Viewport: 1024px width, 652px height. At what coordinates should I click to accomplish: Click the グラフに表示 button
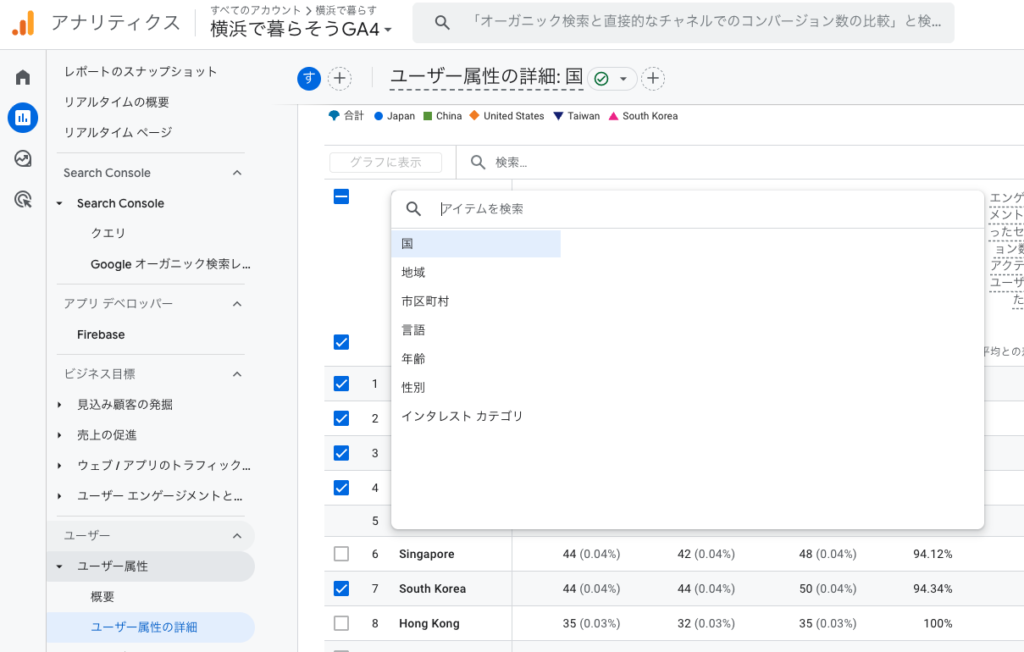[385, 162]
